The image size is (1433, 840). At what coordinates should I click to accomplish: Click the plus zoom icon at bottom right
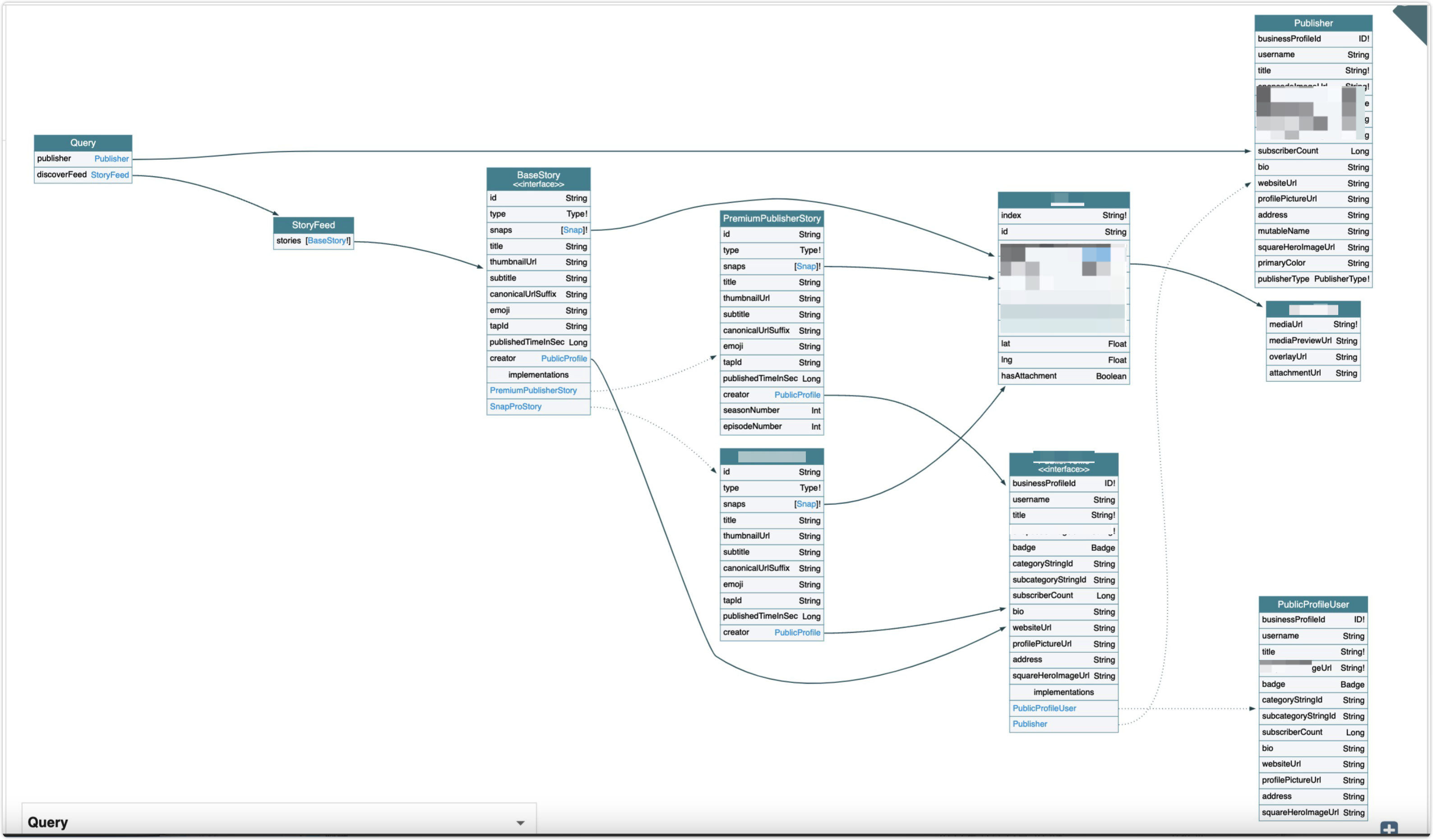[1389, 828]
